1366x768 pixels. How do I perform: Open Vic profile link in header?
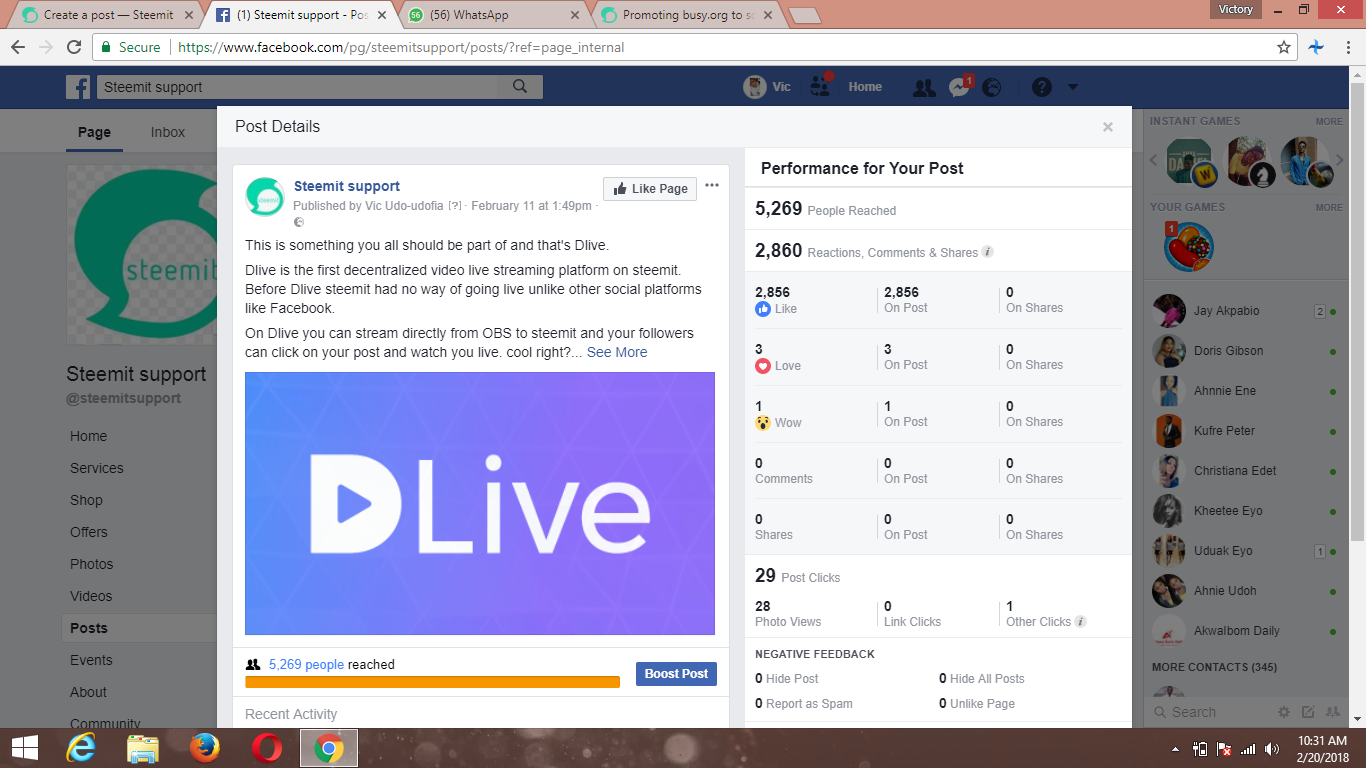(767, 87)
